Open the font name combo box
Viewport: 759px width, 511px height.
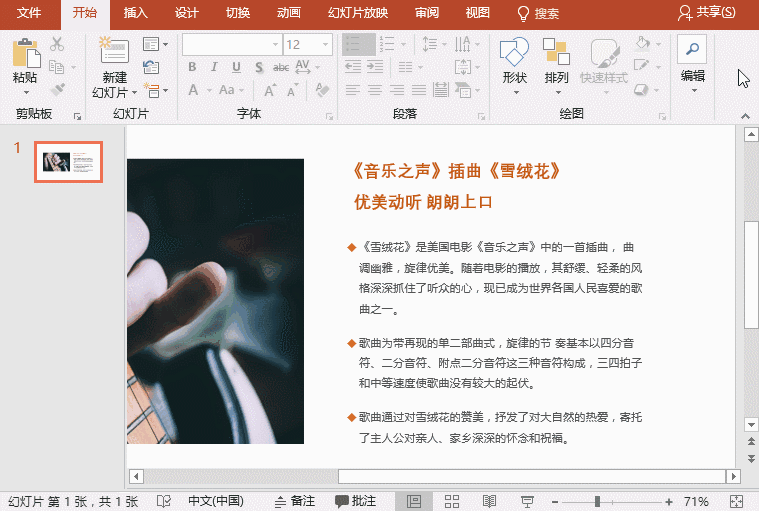click(x=231, y=45)
